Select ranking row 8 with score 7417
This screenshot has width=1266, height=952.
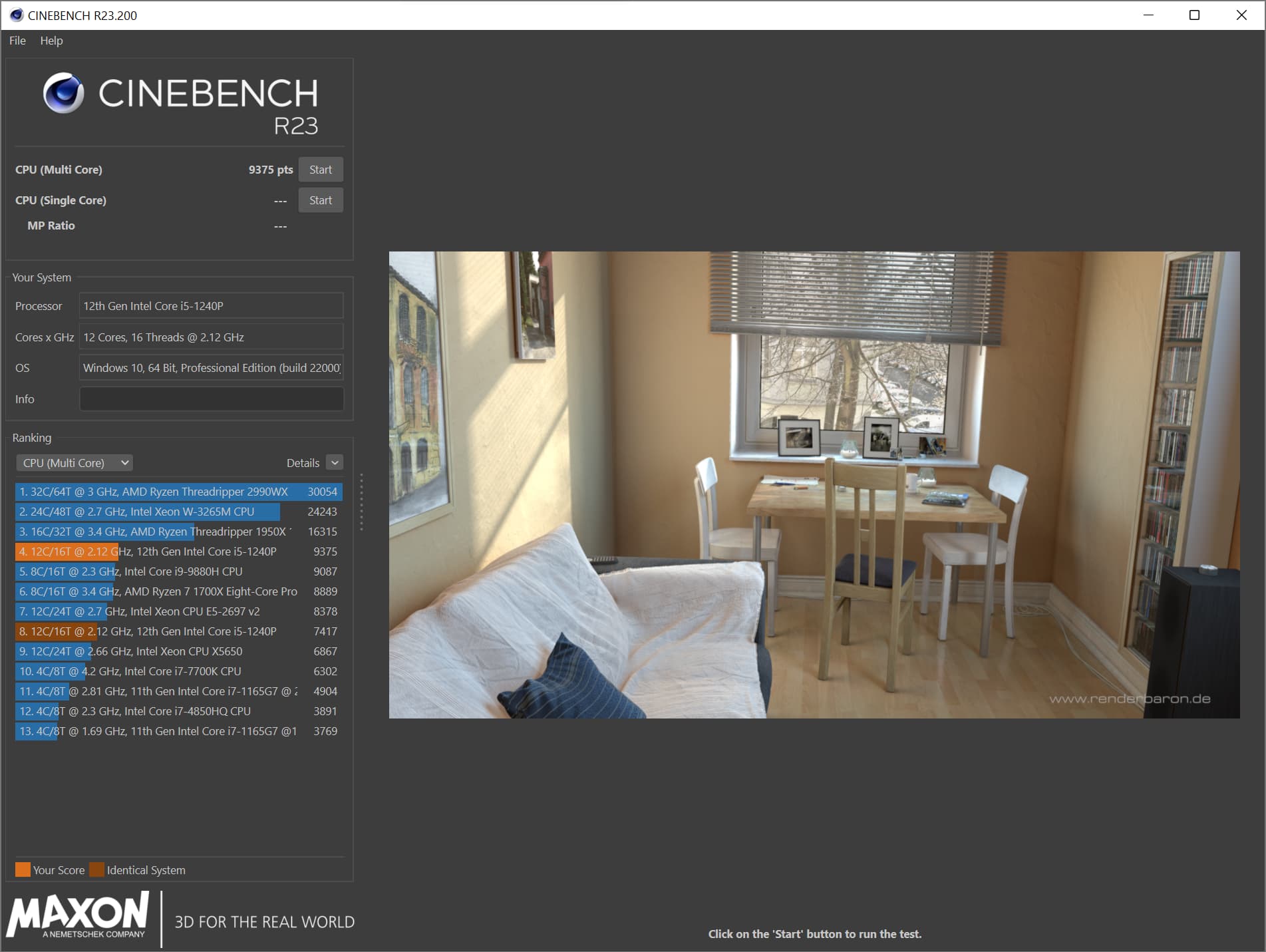179,631
